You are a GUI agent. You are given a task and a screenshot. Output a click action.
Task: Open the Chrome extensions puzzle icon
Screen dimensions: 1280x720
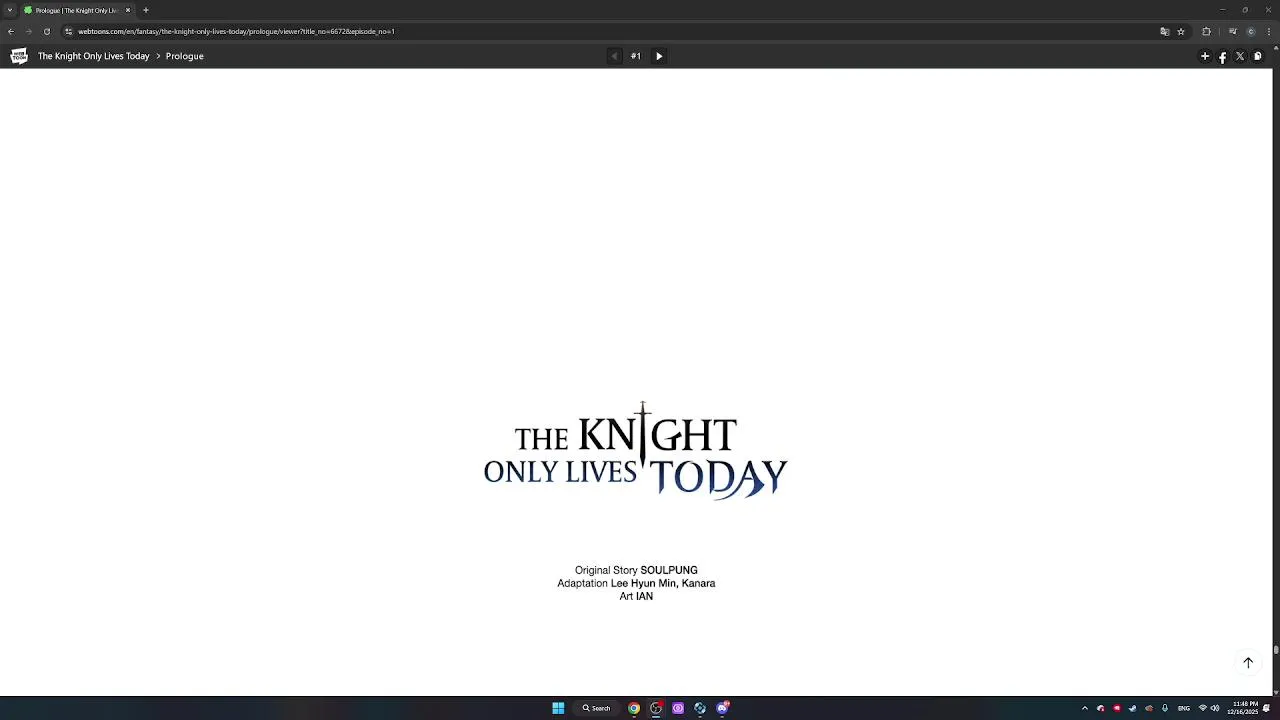1206,31
